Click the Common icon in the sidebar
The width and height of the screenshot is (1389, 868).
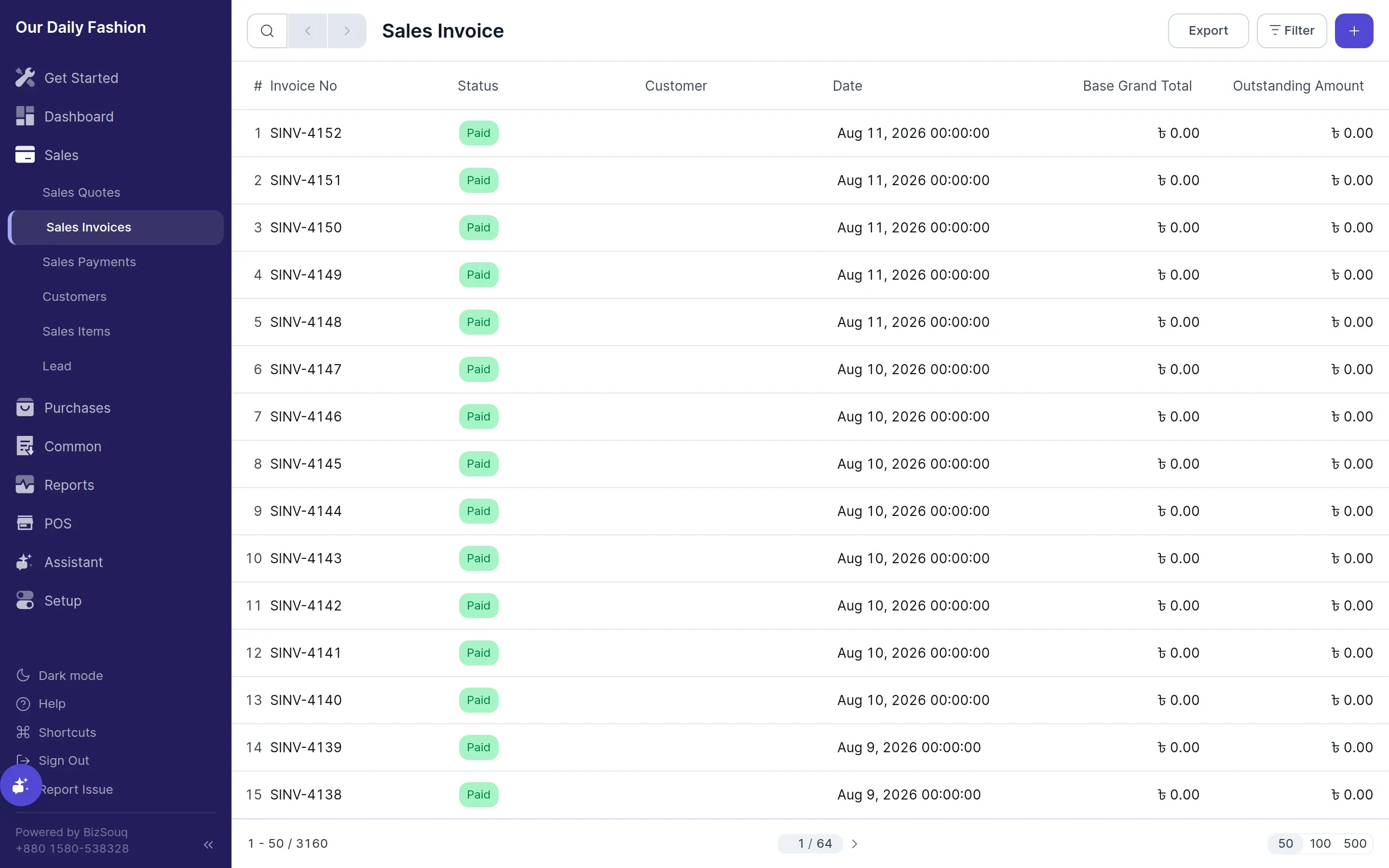point(25,446)
